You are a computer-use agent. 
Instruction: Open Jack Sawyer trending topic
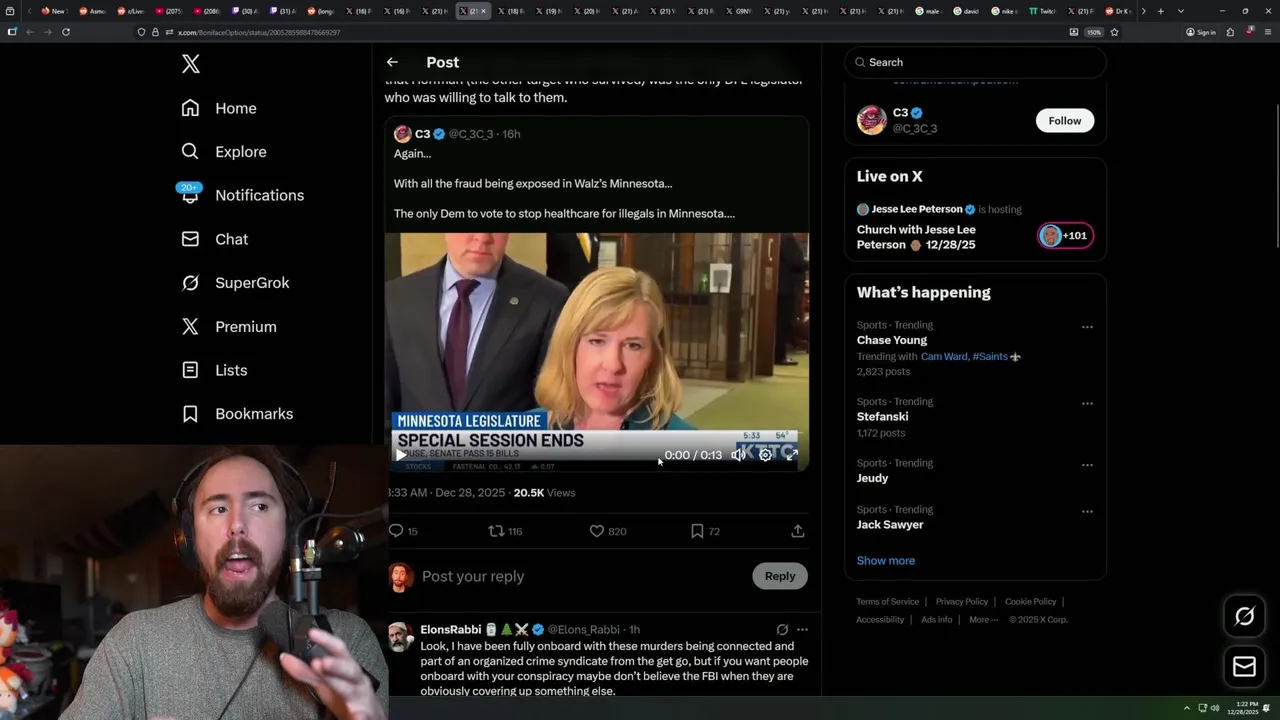point(890,525)
